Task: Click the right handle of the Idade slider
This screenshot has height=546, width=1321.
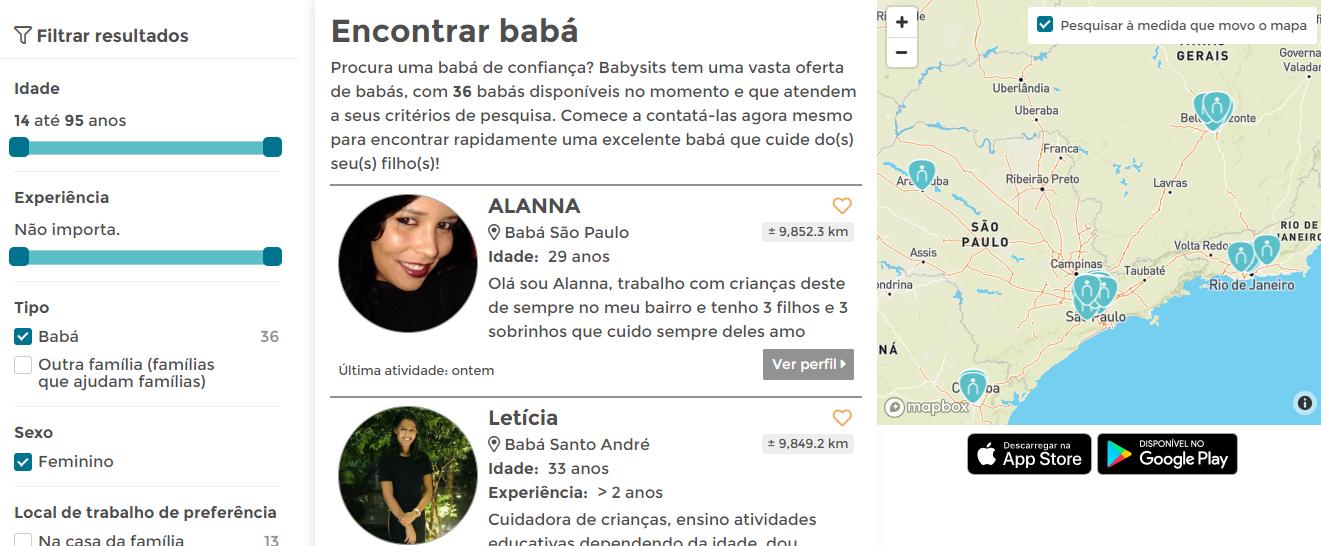Action: tap(272, 148)
